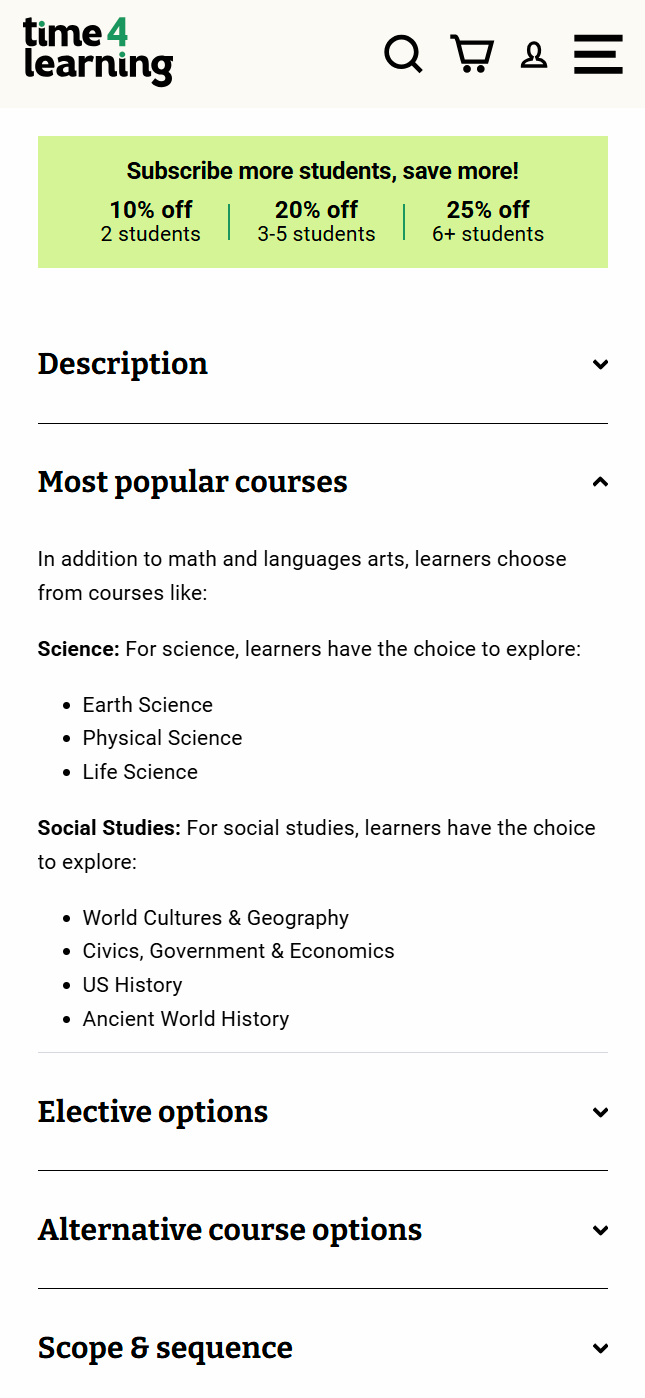Click the account profile icon
Screen dimensions: 645x1398
534,55
